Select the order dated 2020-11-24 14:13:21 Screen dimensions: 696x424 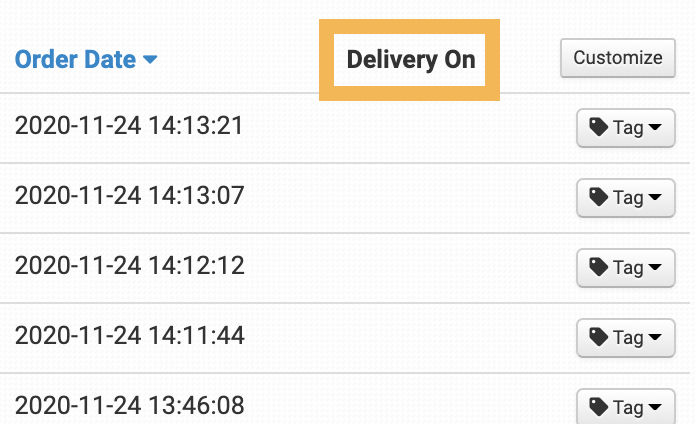point(129,126)
